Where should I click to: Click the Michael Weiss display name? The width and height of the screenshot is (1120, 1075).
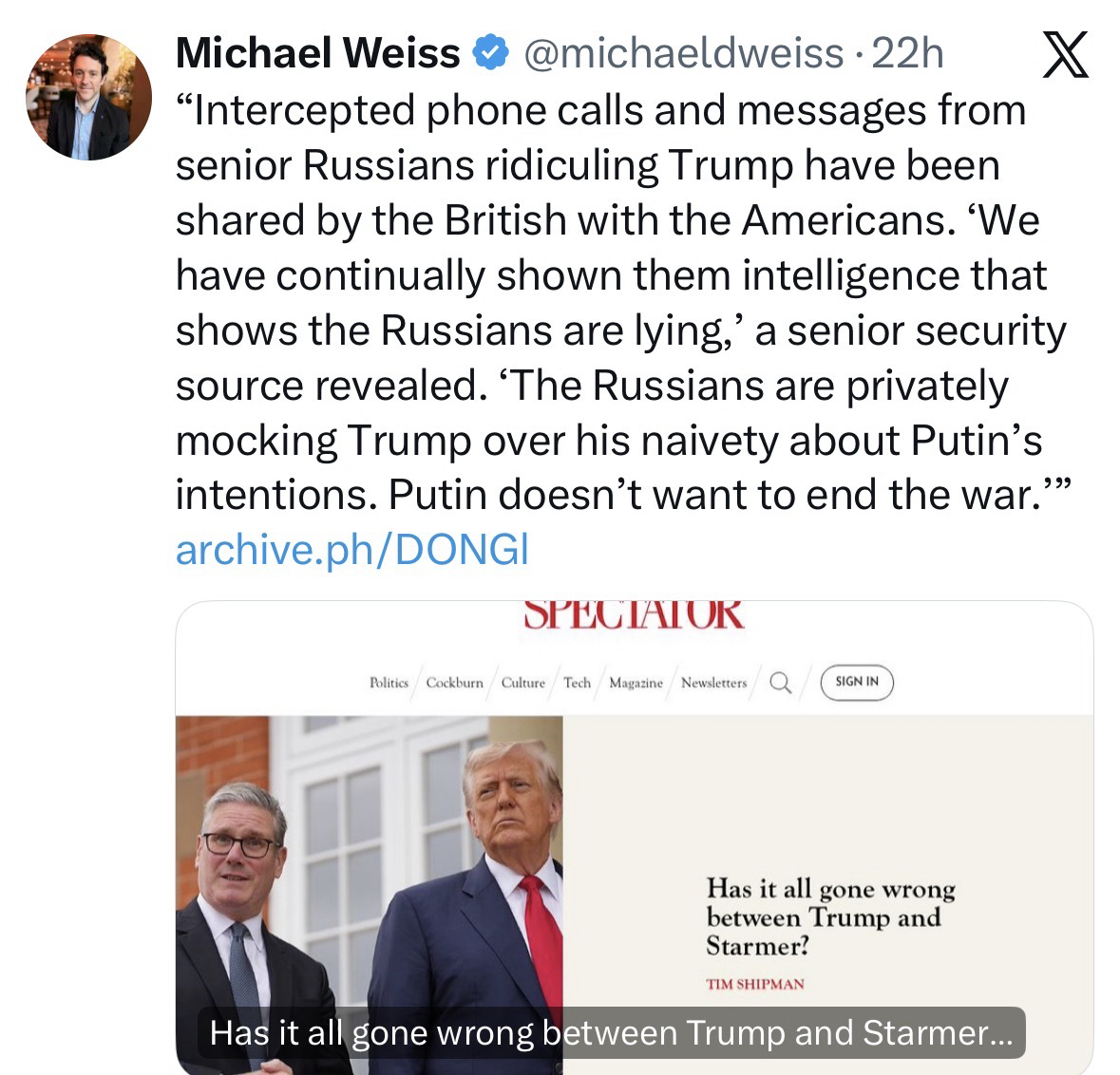click(317, 53)
